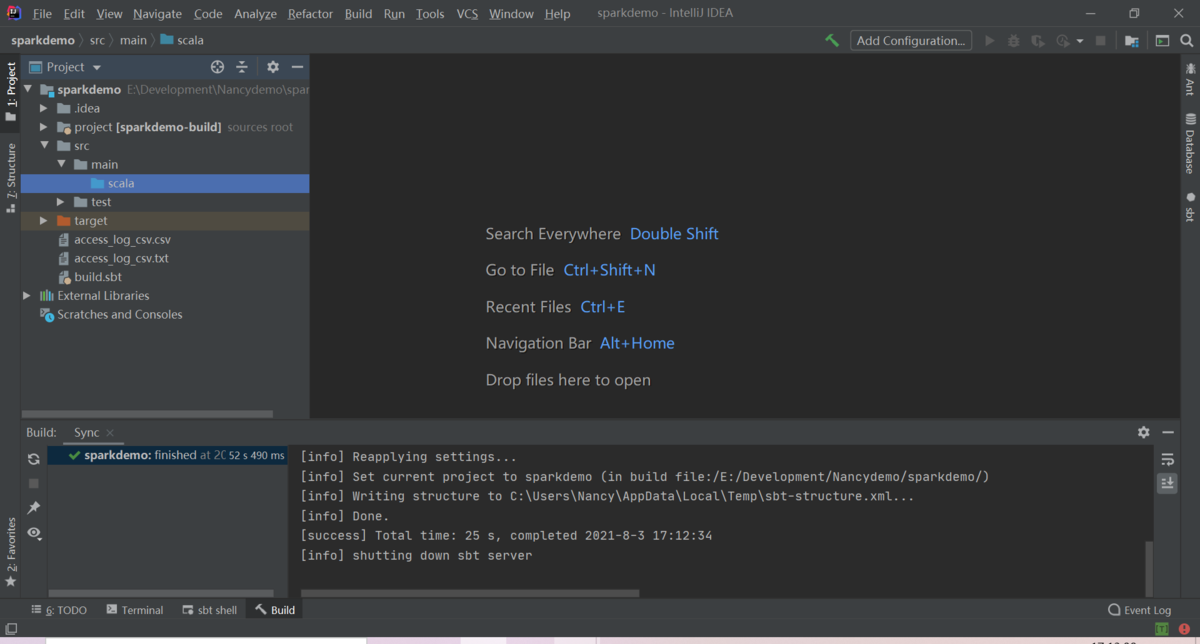Image resolution: width=1200 pixels, height=644 pixels.
Task: Click Collapse All in the Project panel header
Action: (242, 67)
